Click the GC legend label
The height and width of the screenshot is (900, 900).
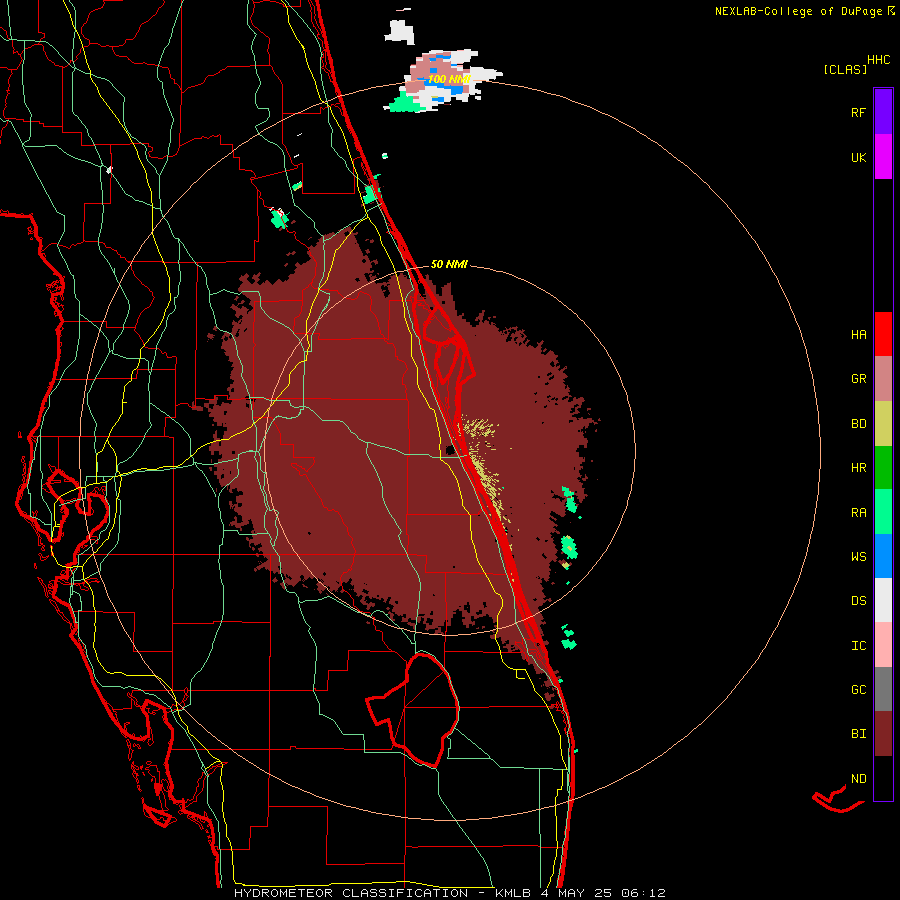point(858,689)
